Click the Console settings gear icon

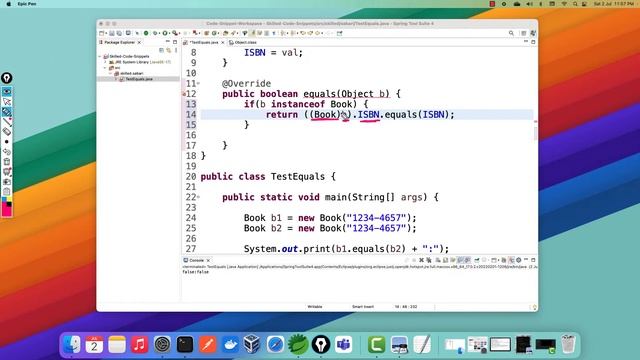(x=519, y=260)
